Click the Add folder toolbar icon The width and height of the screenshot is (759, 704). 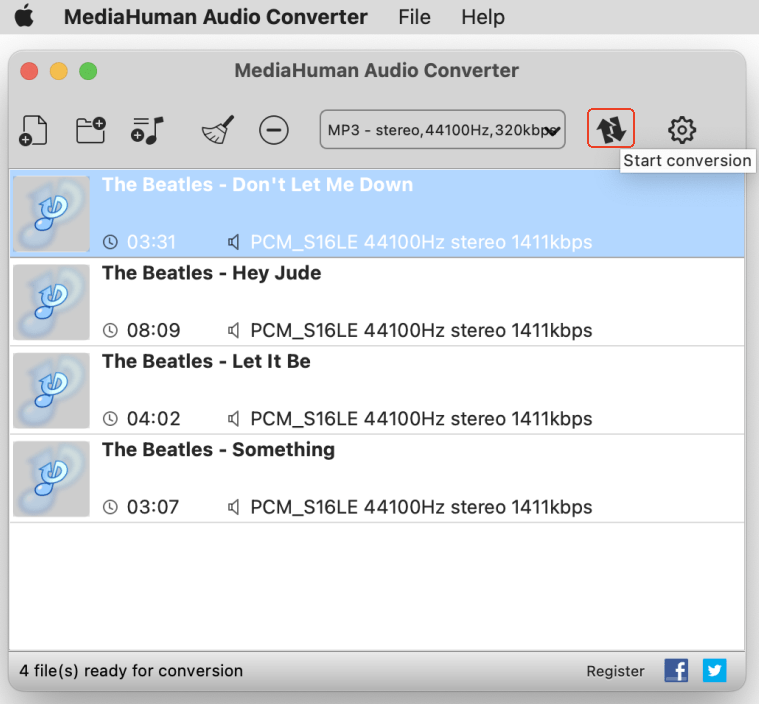pos(91,129)
